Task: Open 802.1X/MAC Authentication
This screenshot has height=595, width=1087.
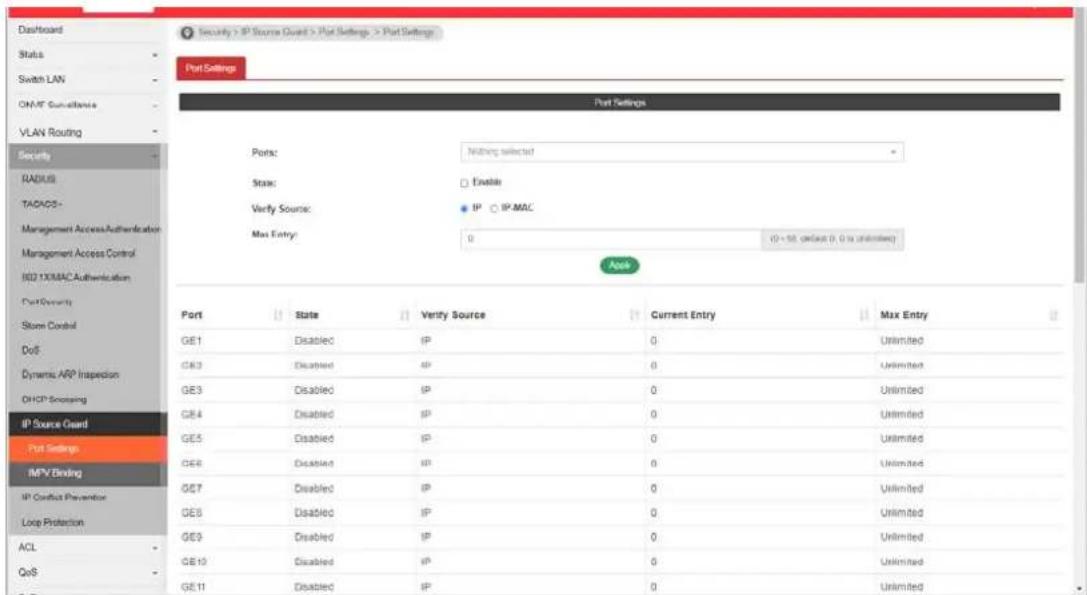Action: click(76, 277)
